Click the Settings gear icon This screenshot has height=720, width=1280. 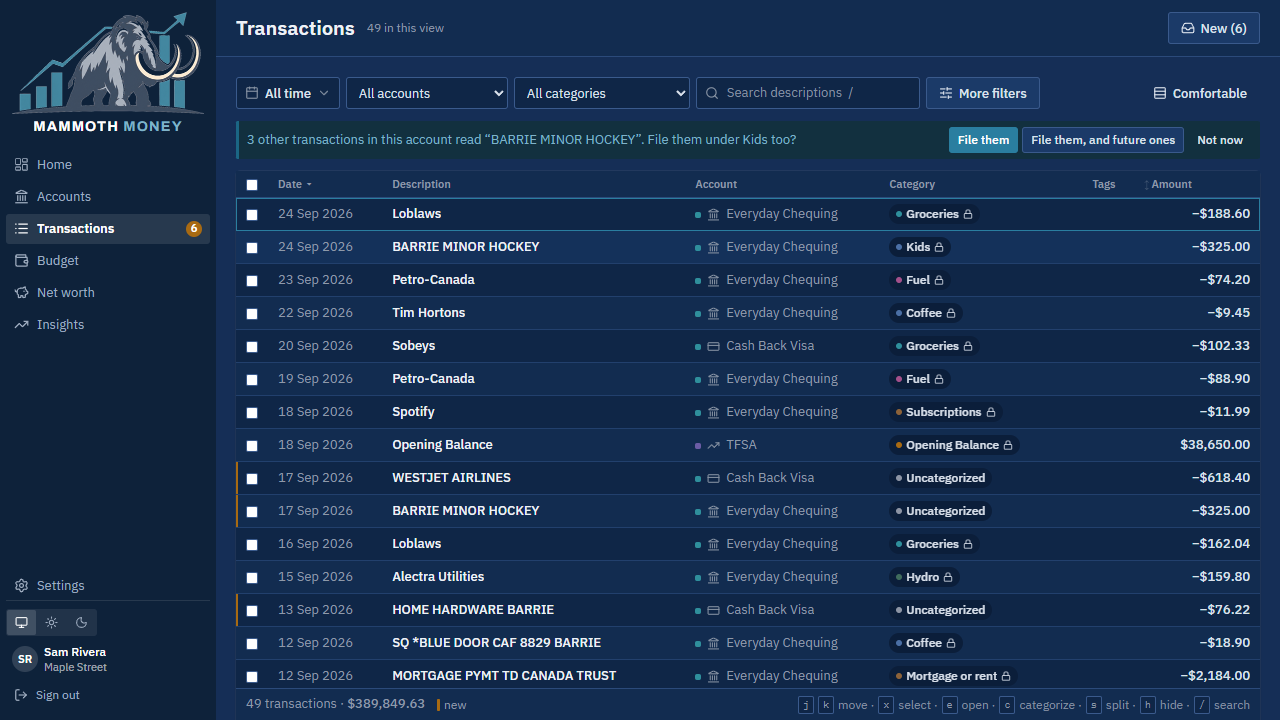22,586
